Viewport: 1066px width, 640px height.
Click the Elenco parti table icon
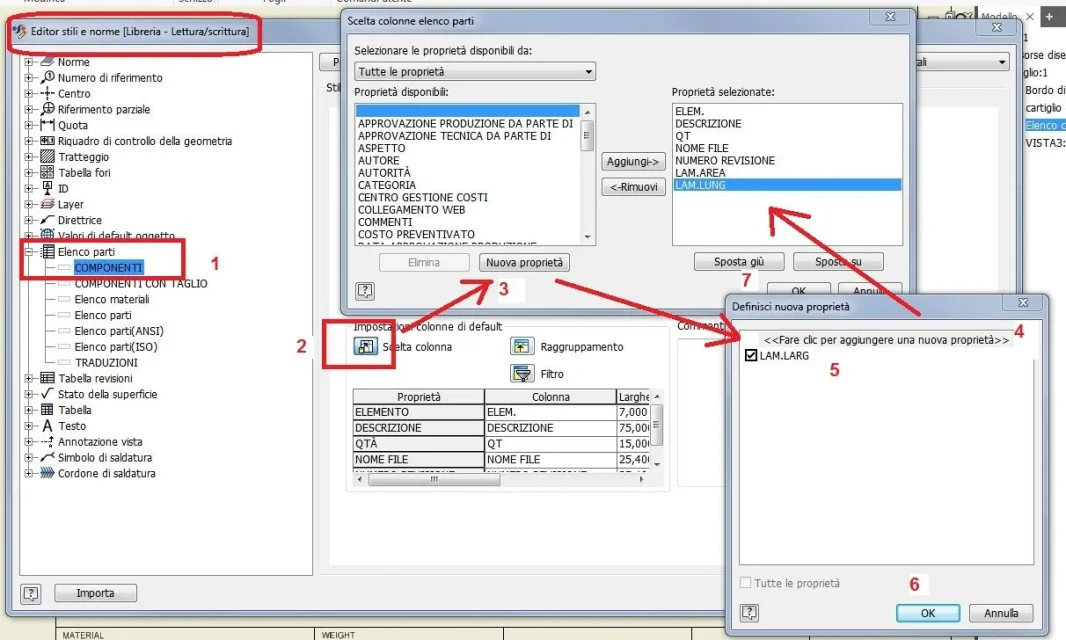[48, 252]
